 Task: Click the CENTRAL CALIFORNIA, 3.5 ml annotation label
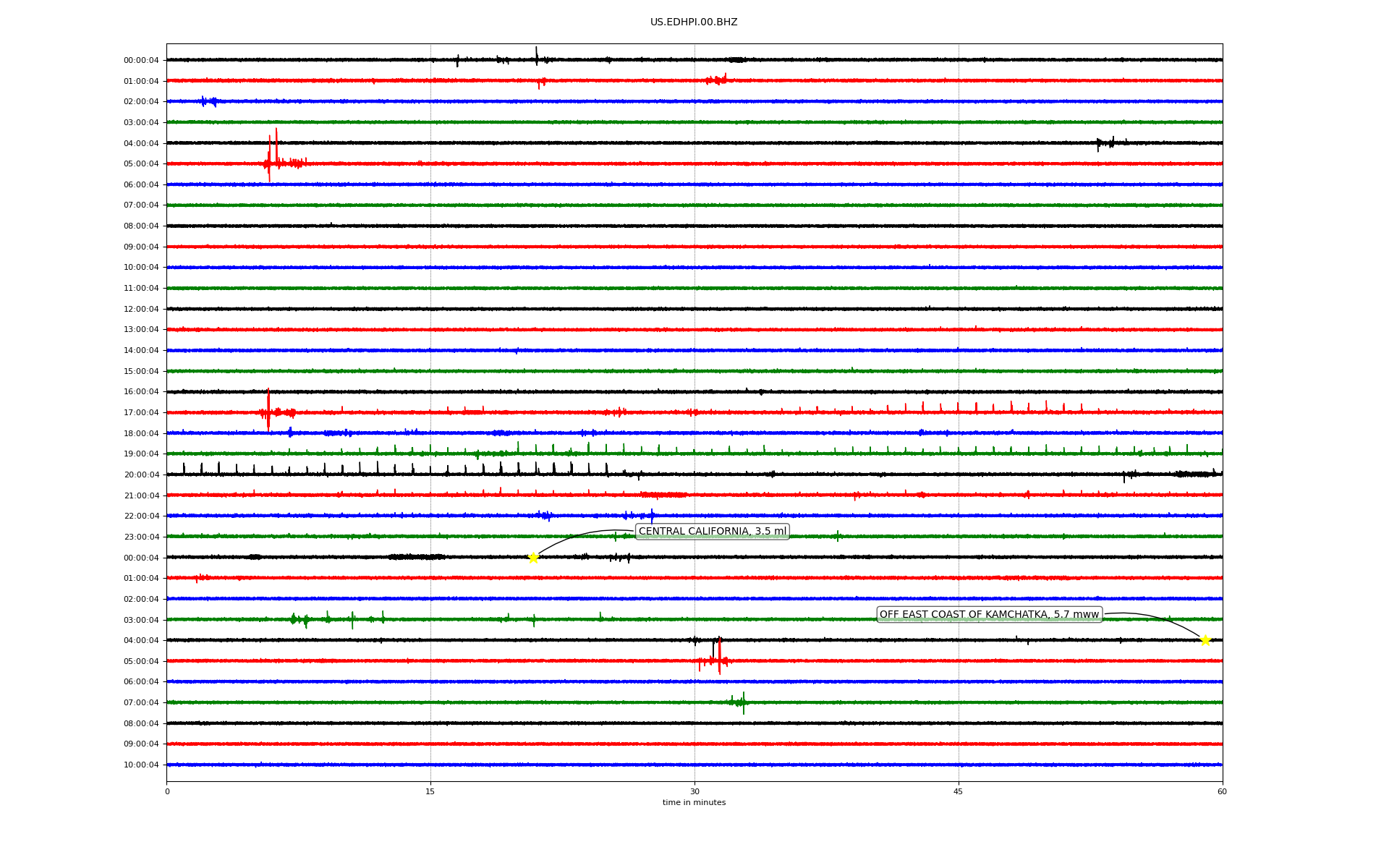712,532
